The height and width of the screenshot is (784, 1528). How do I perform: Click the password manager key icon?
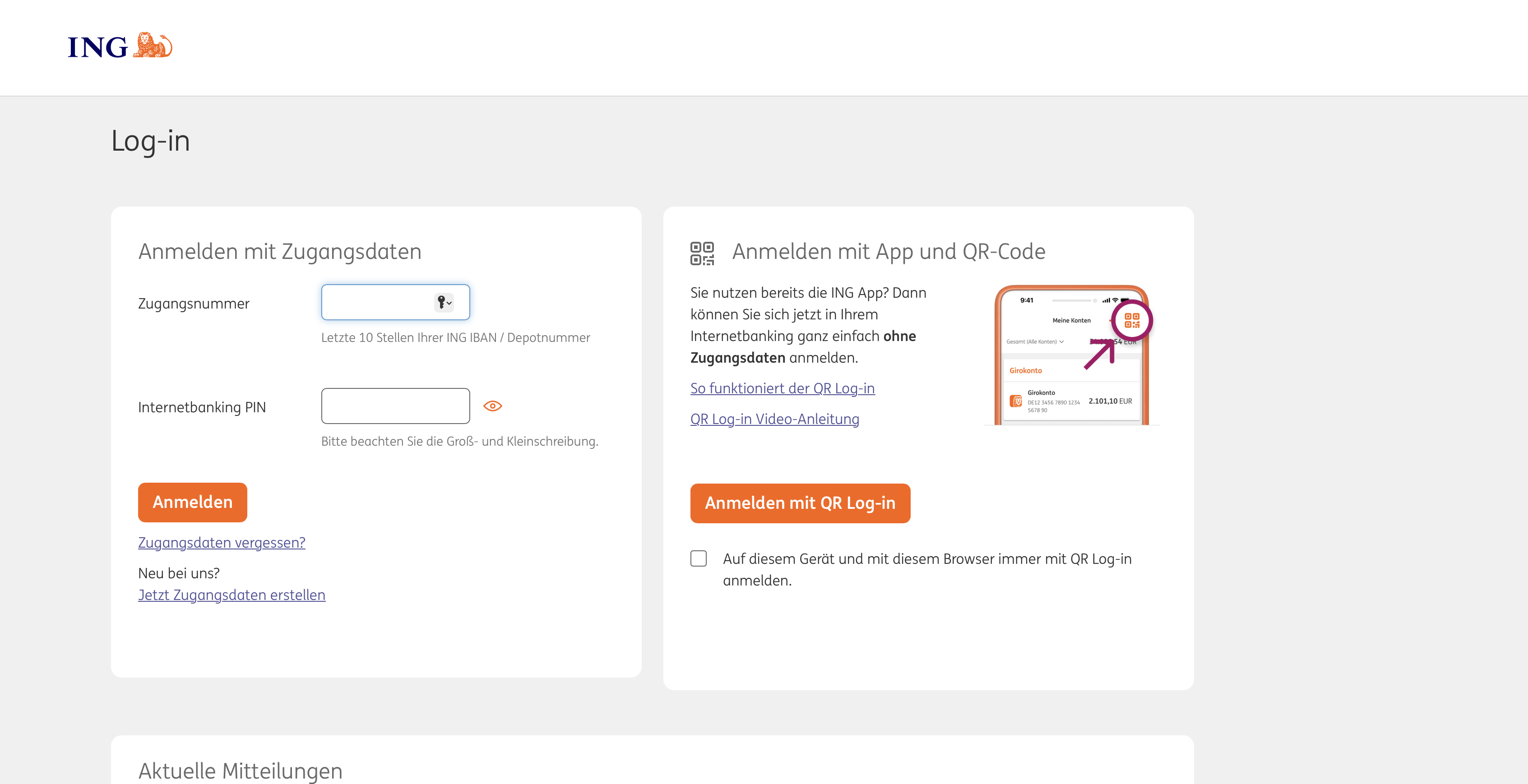443,302
